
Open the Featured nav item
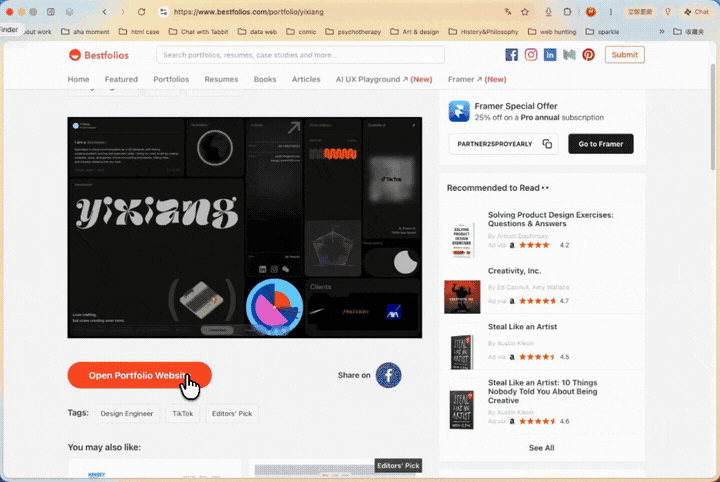[121, 79]
